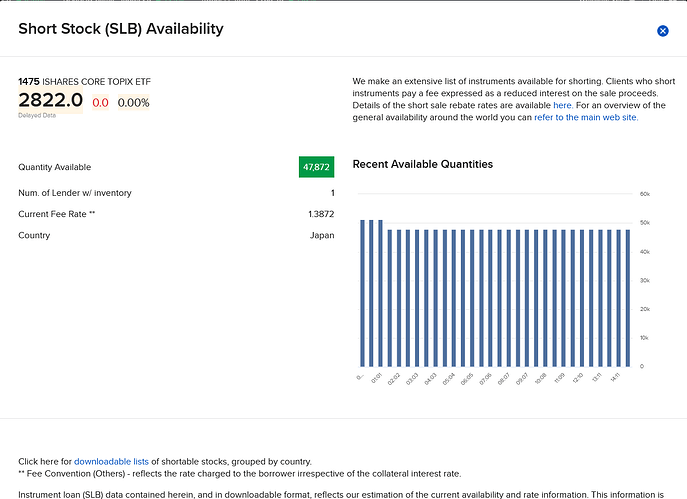Open the 'here' short sale rebate rates link
Image resolution: width=687 pixels, height=499 pixels.
click(563, 105)
